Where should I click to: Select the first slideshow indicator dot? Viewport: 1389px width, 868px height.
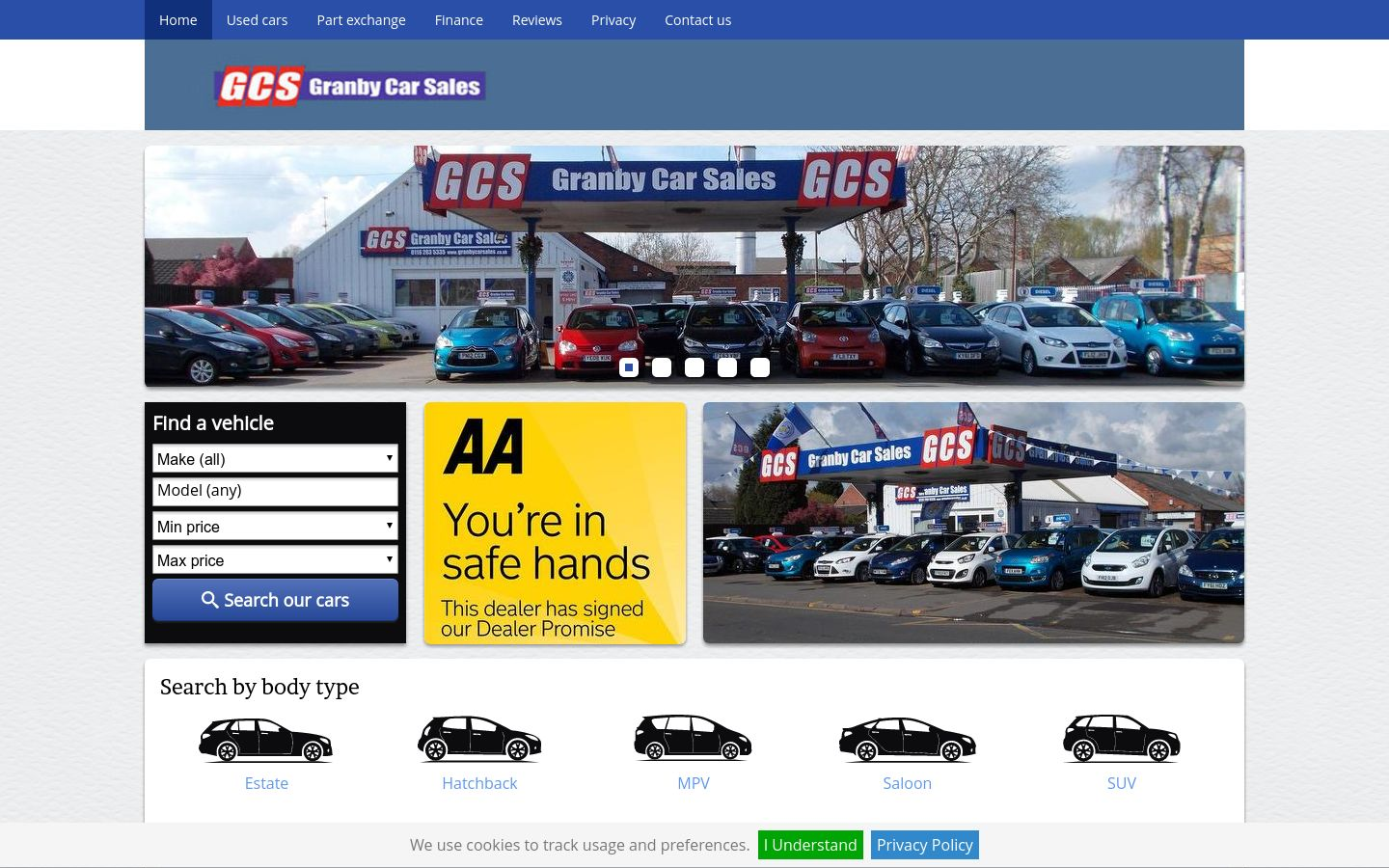point(629,367)
